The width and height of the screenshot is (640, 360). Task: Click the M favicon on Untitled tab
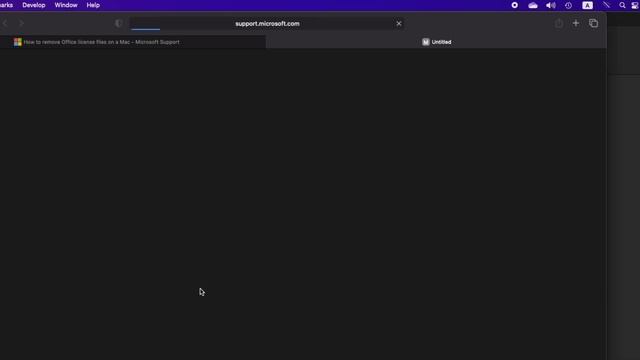tap(426, 42)
